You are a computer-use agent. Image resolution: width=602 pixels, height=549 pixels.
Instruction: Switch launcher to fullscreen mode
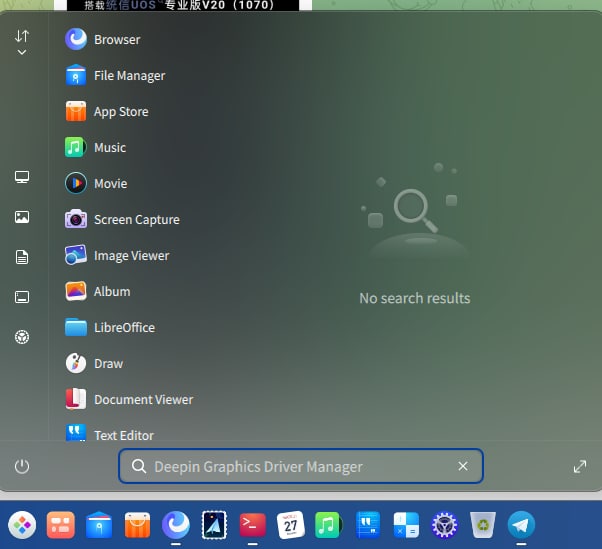tap(580, 466)
